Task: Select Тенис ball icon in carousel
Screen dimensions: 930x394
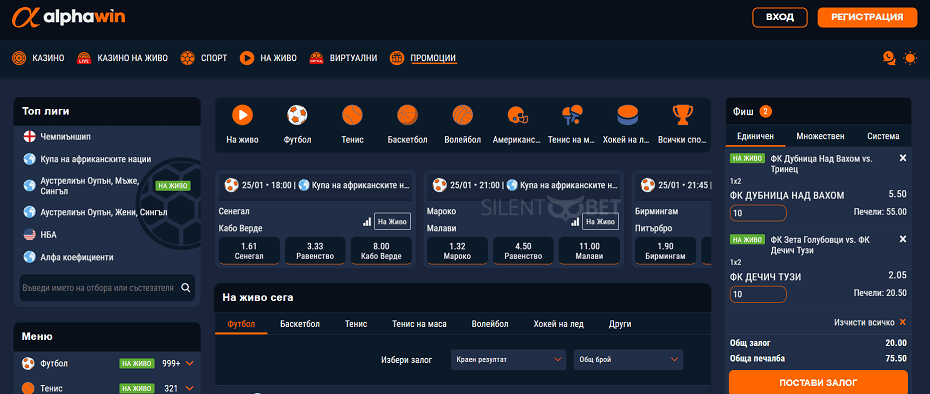Action: 352,114
